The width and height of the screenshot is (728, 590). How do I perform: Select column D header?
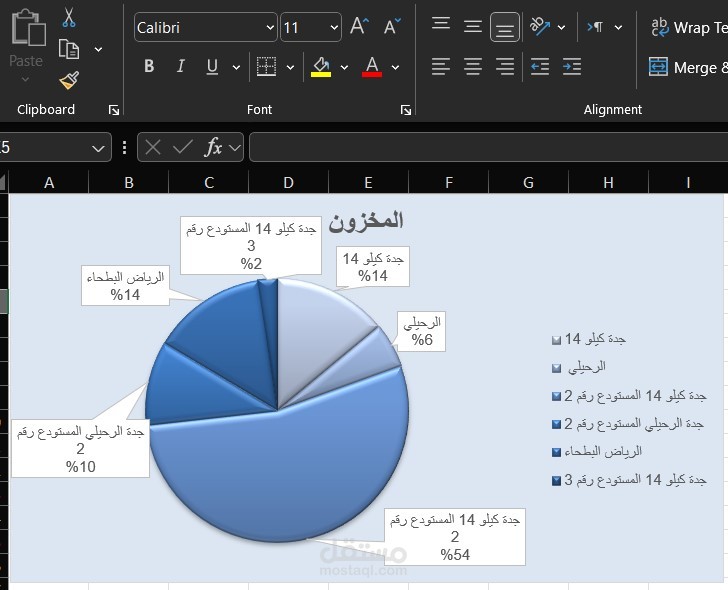tap(288, 182)
